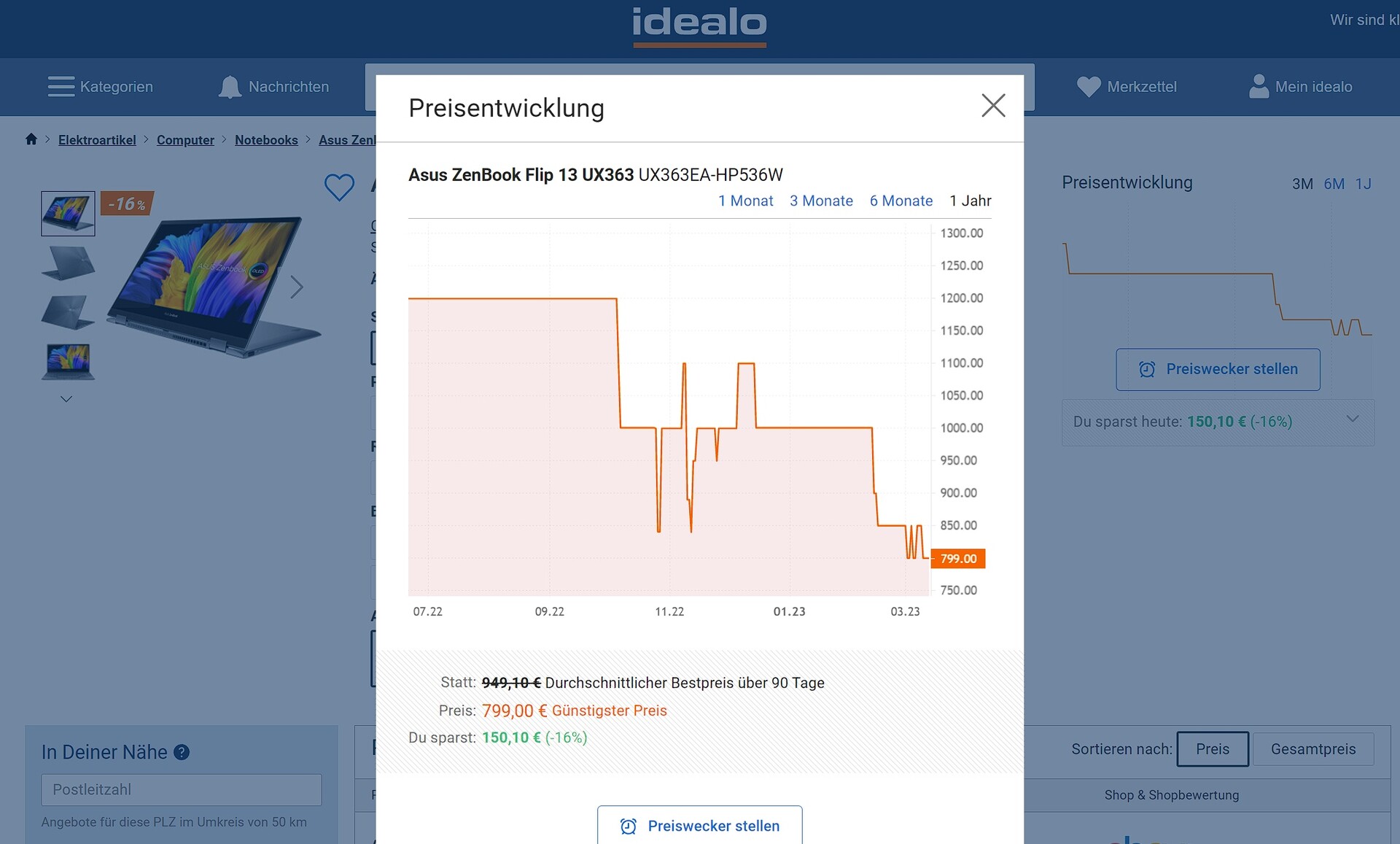The width and height of the screenshot is (1400, 844).
Task: Expand the Du sparst heute panel
Action: click(x=1353, y=419)
